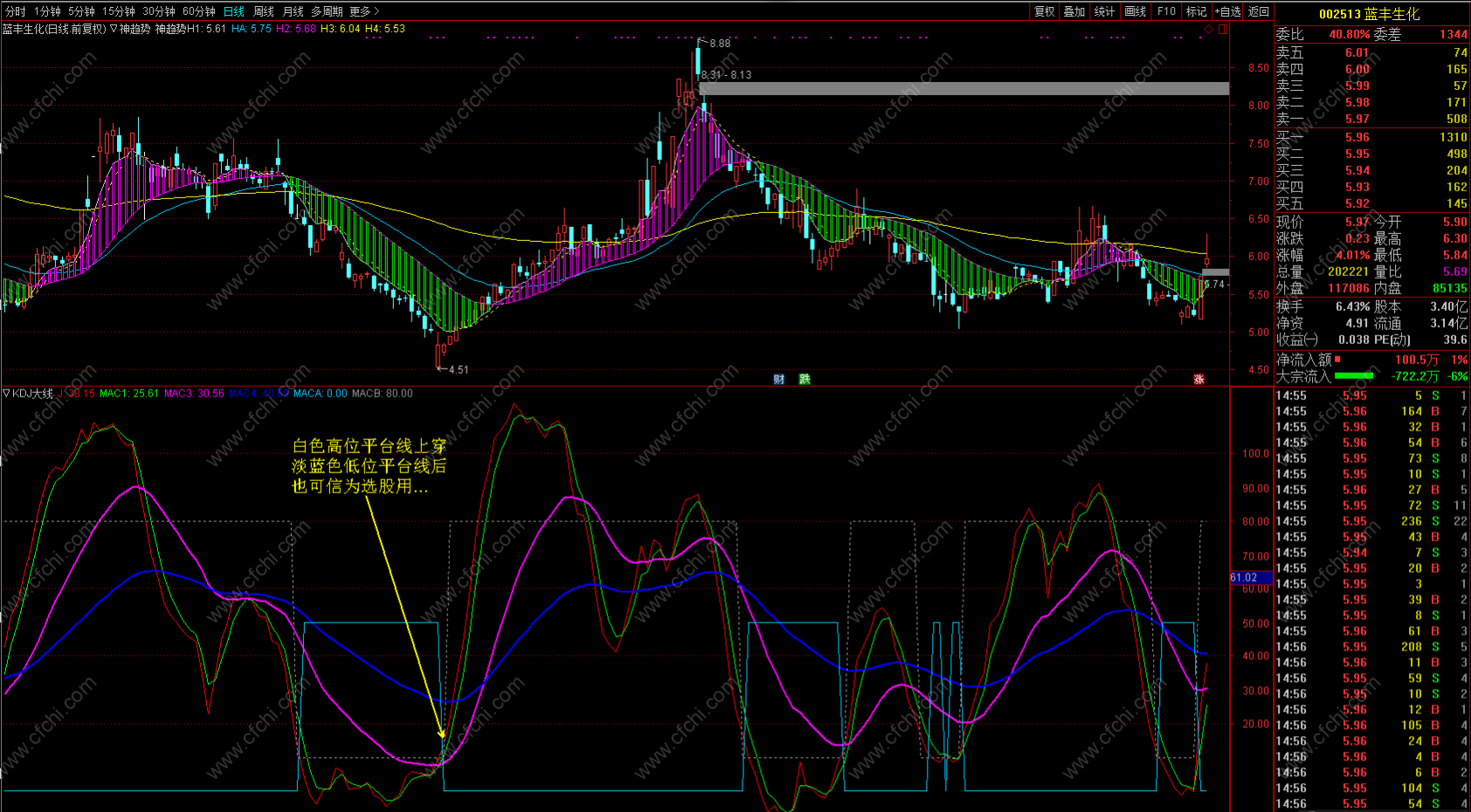Image resolution: width=1471 pixels, height=812 pixels.
Task: Click the green 跌 marker on the chart
Action: pyautogui.click(x=805, y=379)
